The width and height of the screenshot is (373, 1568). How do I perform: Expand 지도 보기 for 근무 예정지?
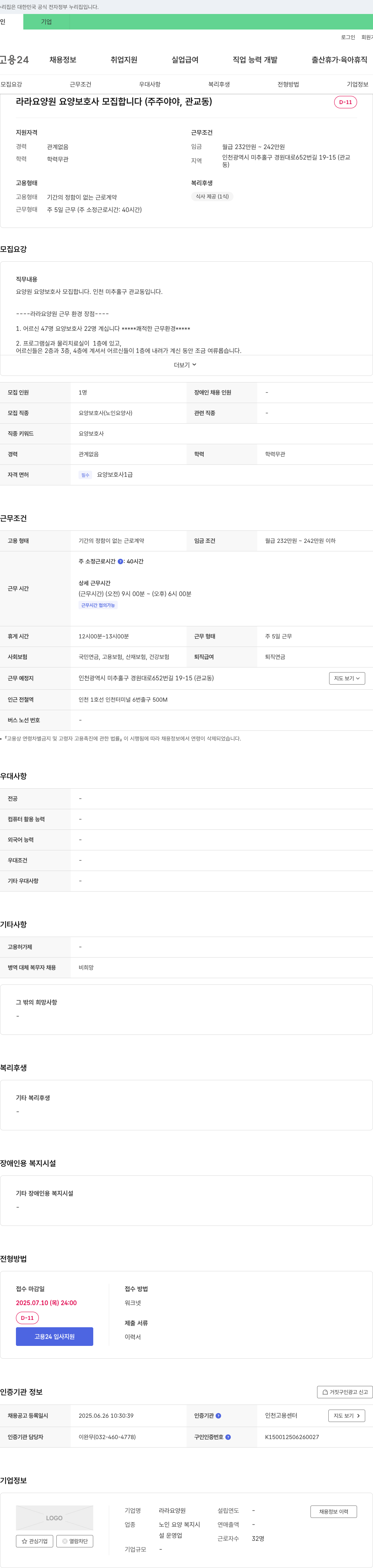347,678
